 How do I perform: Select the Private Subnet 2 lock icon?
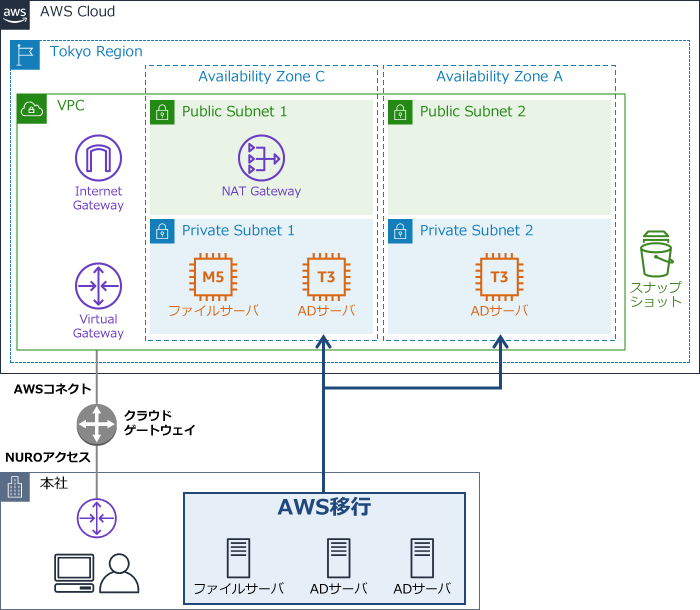pos(400,231)
